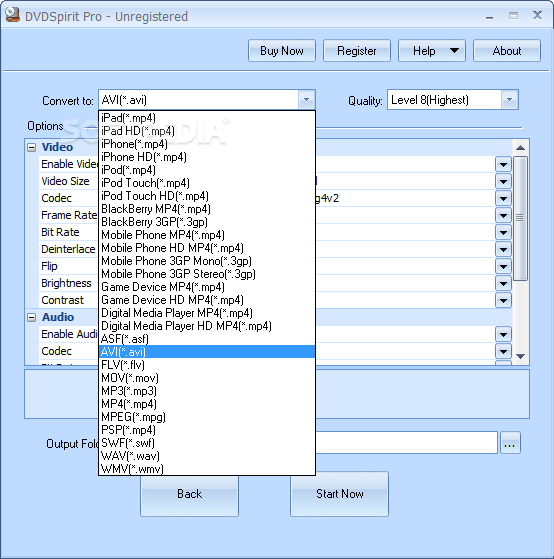Pick FLV(*.flv) from the list
This screenshot has width=554, height=559.
click(x=207, y=365)
